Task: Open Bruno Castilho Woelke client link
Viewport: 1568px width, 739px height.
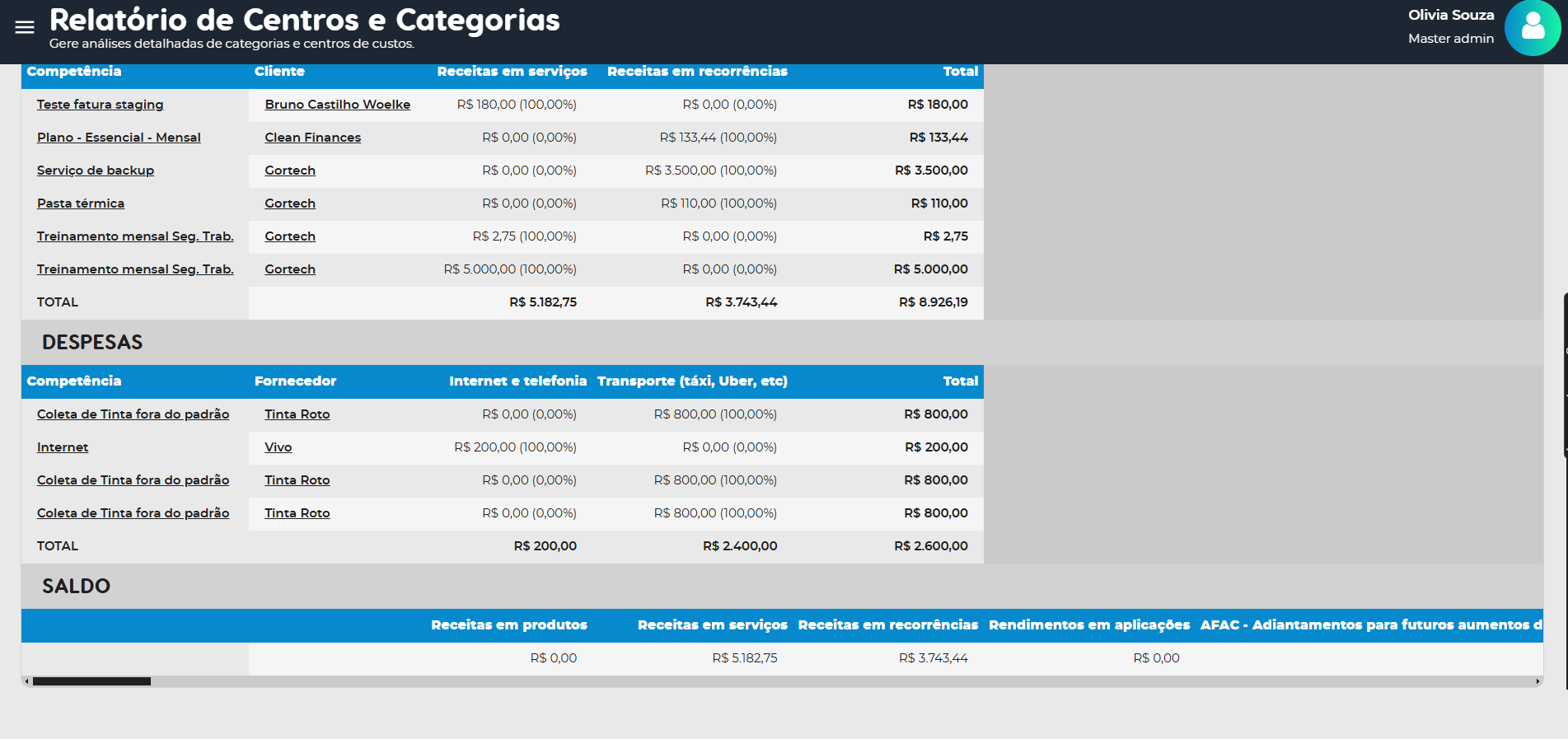Action: click(337, 105)
